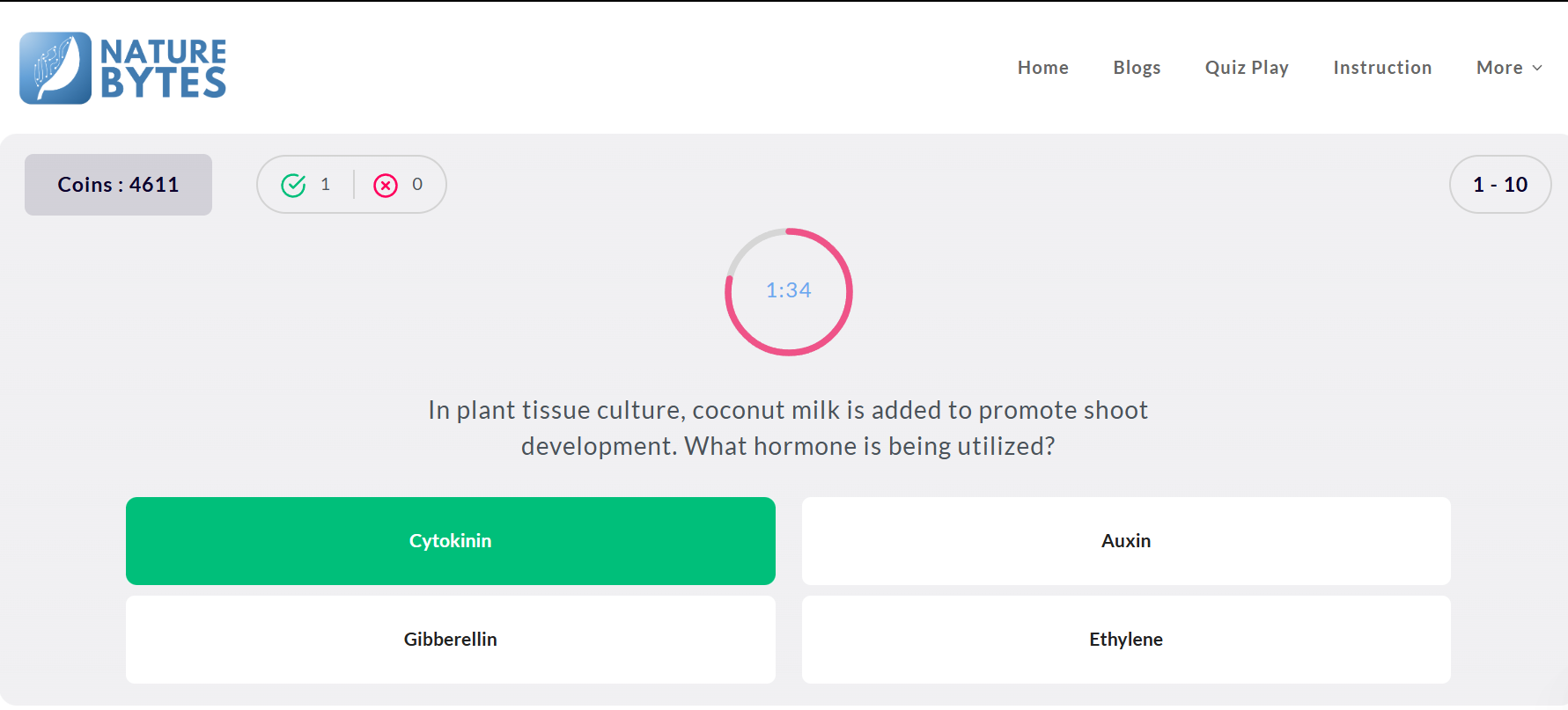Image resolution: width=1568 pixels, height=710 pixels.
Task: Open the More dropdown in navigation
Action: coord(1509,68)
